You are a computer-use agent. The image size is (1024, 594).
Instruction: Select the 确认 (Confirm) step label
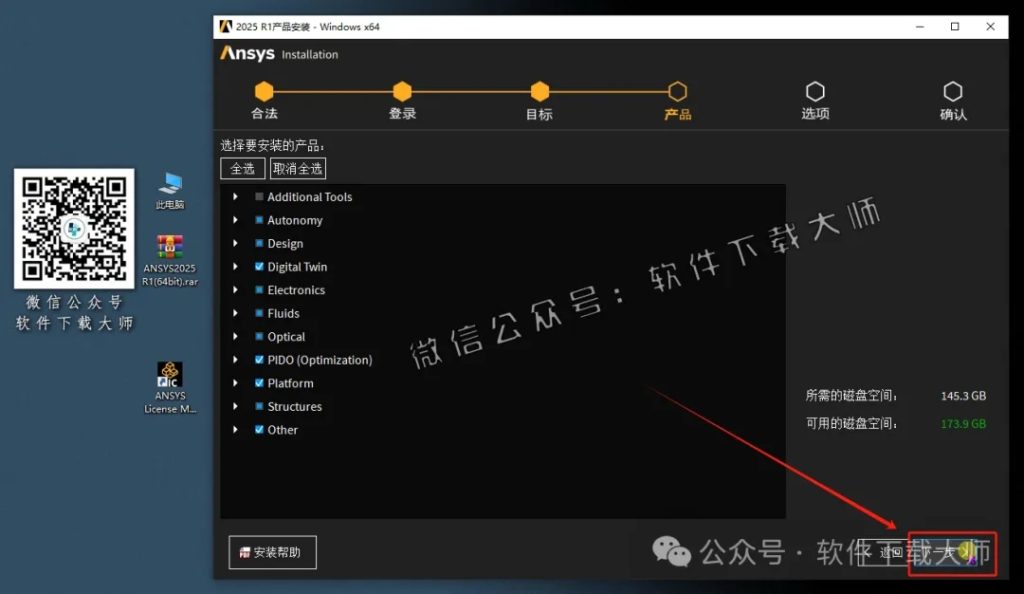pos(953,115)
